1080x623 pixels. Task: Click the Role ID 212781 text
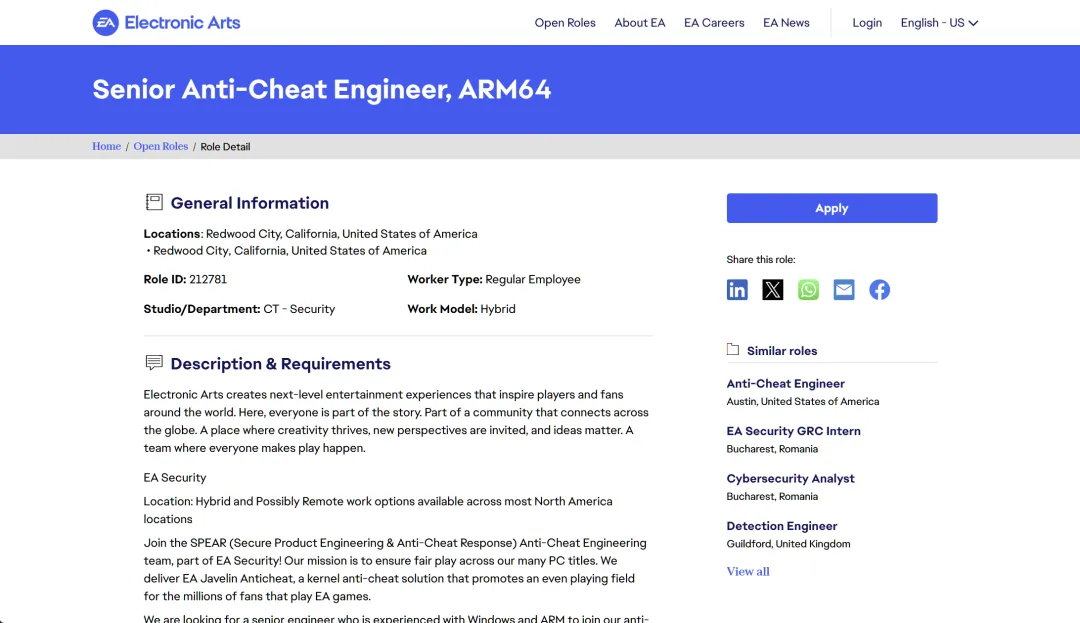[185, 279]
